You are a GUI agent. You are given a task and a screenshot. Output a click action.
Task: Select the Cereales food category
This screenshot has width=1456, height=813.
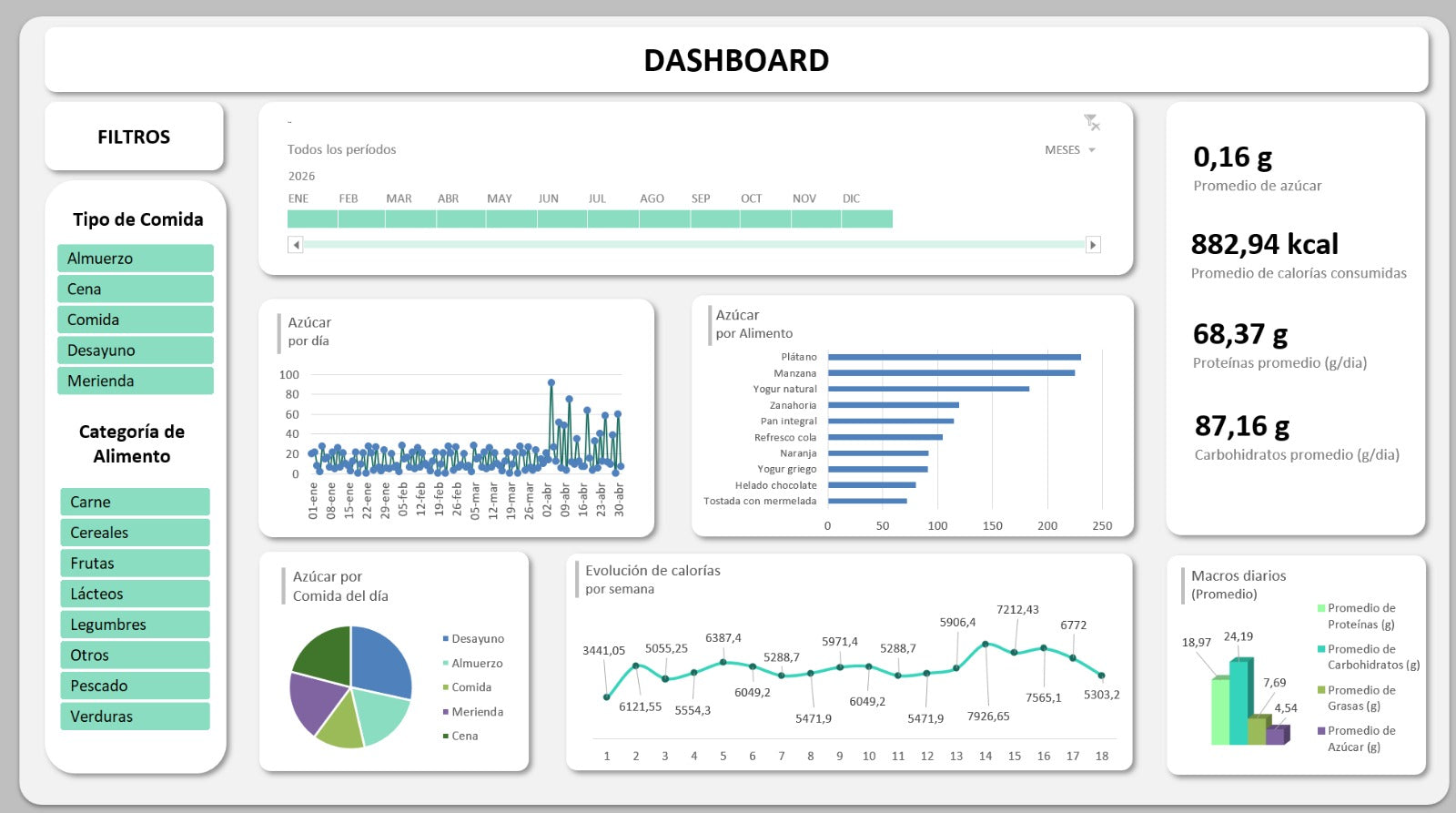pyautogui.click(x=135, y=533)
